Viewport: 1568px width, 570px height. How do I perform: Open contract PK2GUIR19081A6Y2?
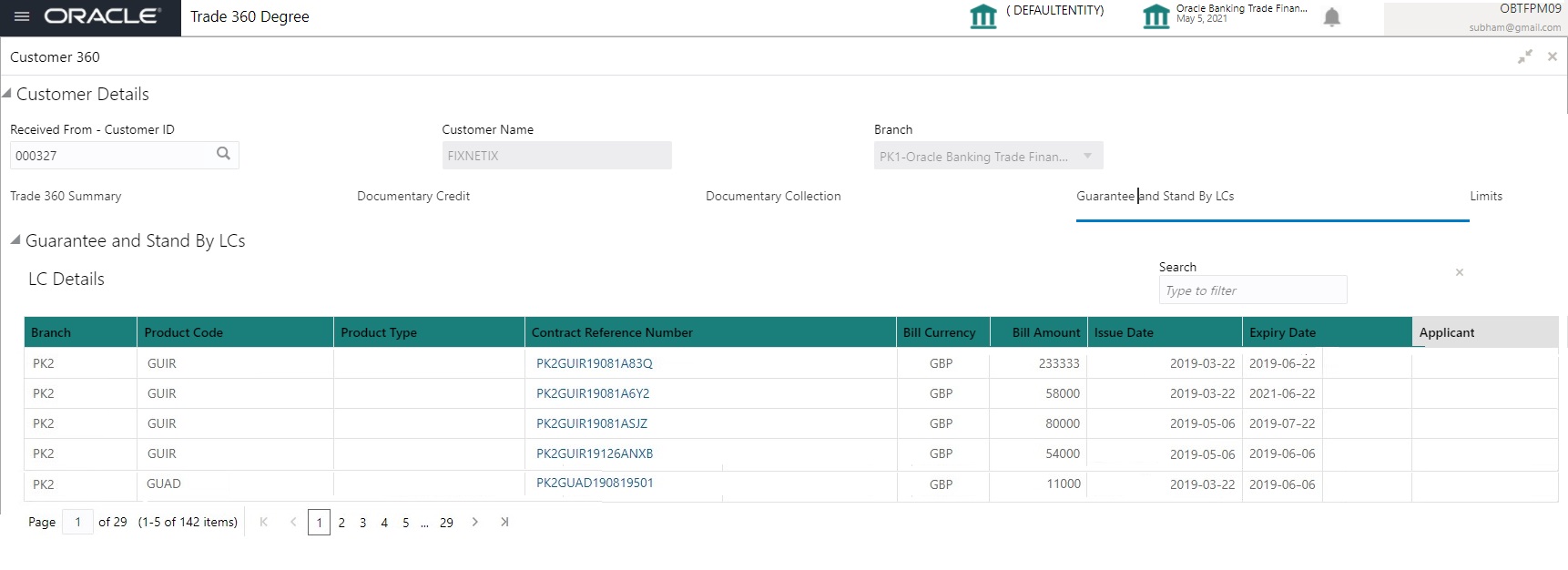tap(593, 393)
